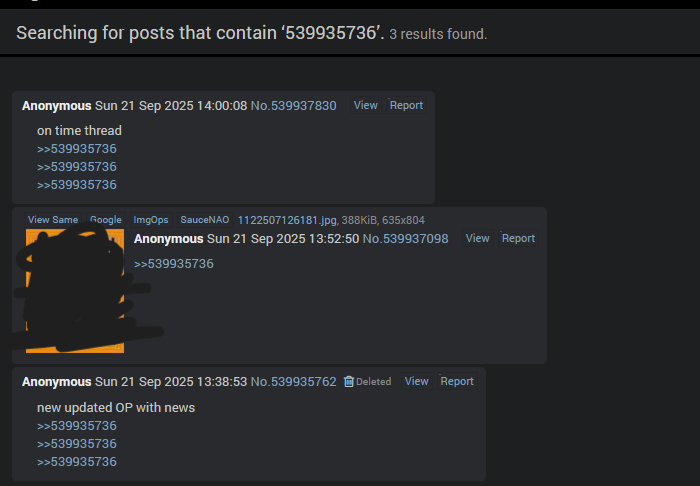
Task: Follow second >>539935736 quote in on time thread post
Action: pyautogui.click(x=77, y=167)
